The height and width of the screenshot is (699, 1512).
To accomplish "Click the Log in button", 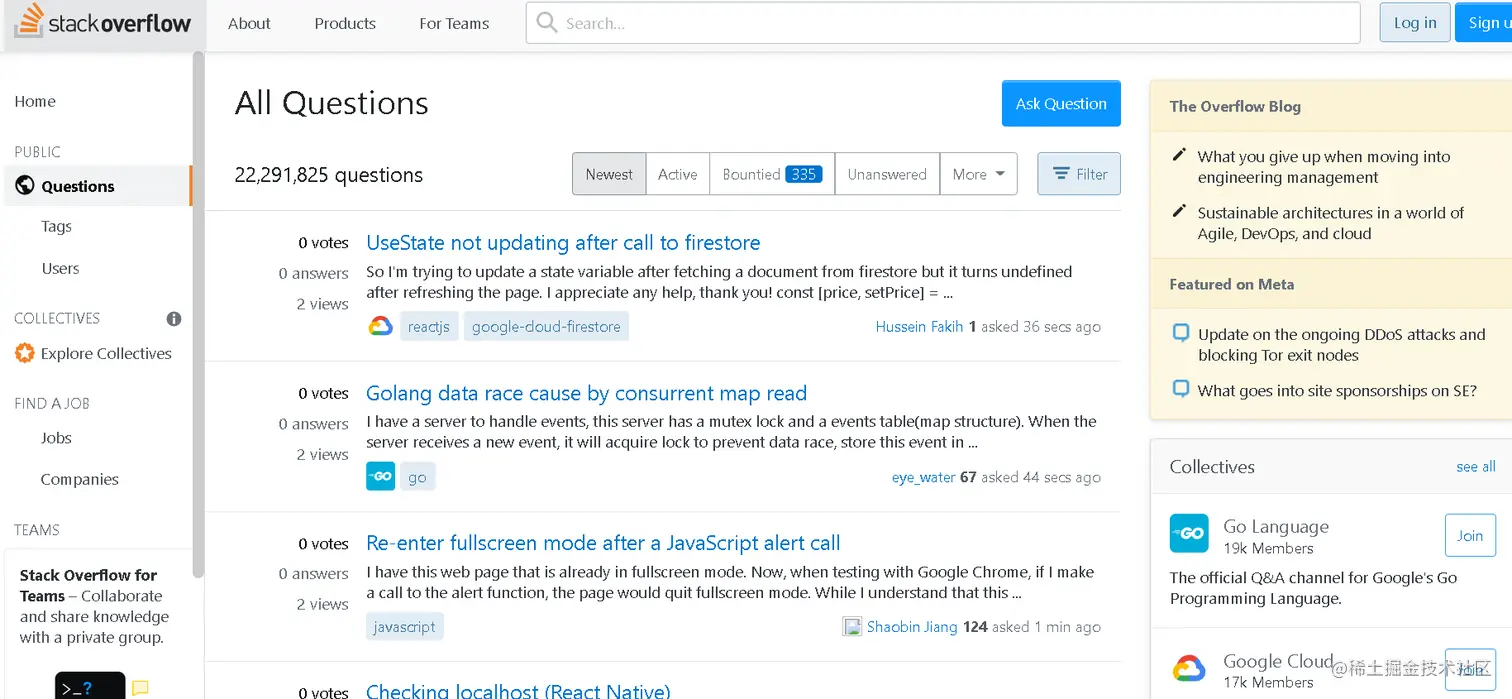I will [1415, 23].
